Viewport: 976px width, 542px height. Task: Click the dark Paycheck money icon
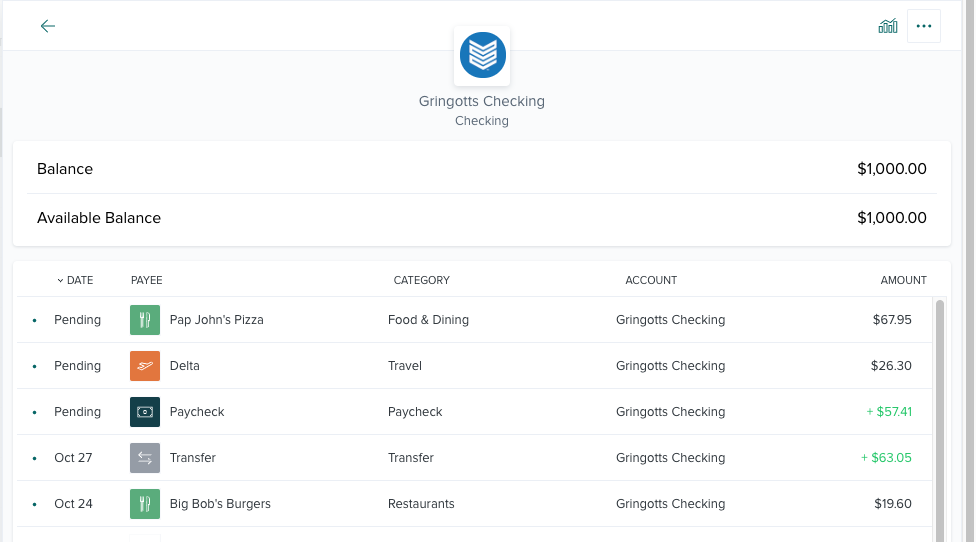(145, 412)
